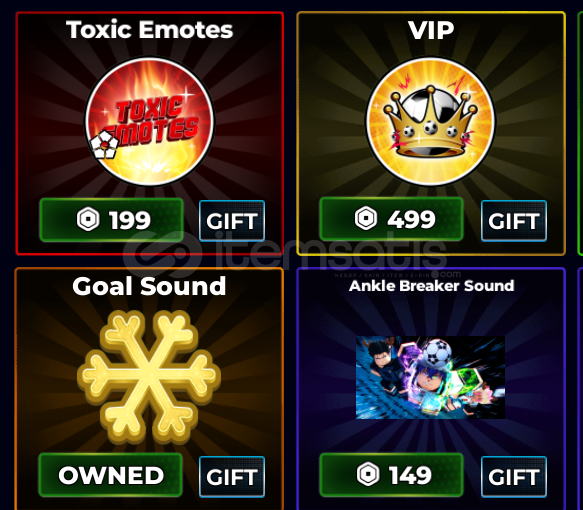Screen dimensions: 583x510
Task: Click the Robux icon beside 149
Action: coord(368,474)
